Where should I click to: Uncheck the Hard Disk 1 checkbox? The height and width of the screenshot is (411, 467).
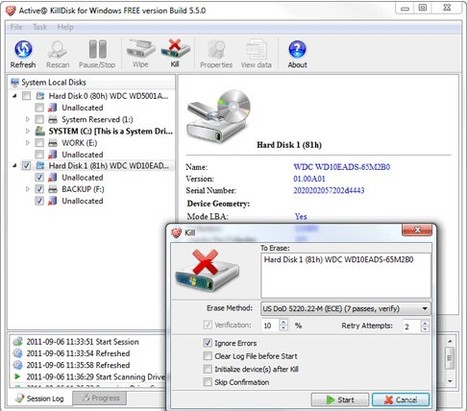pos(26,165)
